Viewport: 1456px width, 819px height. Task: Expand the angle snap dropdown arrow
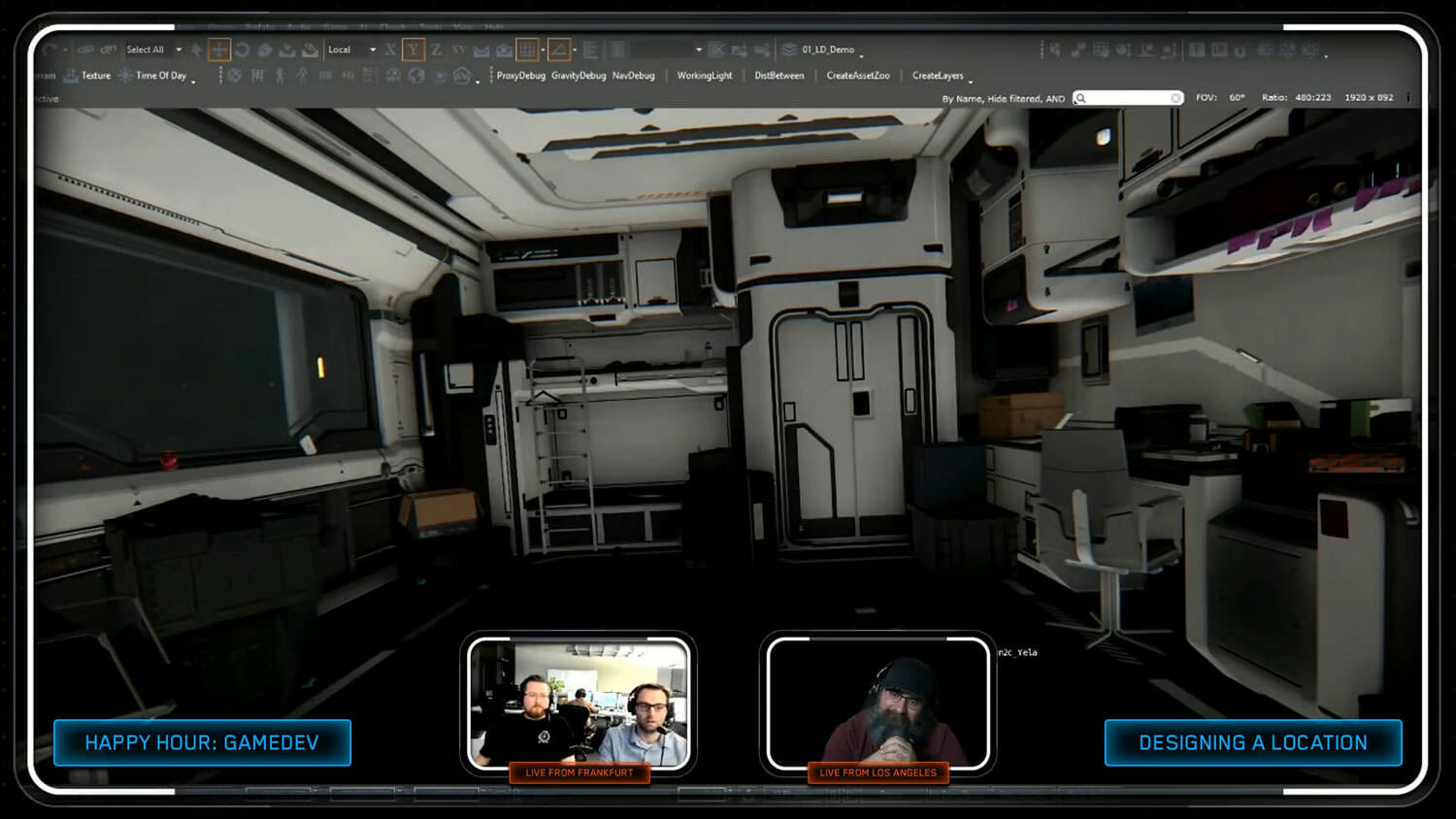[575, 49]
